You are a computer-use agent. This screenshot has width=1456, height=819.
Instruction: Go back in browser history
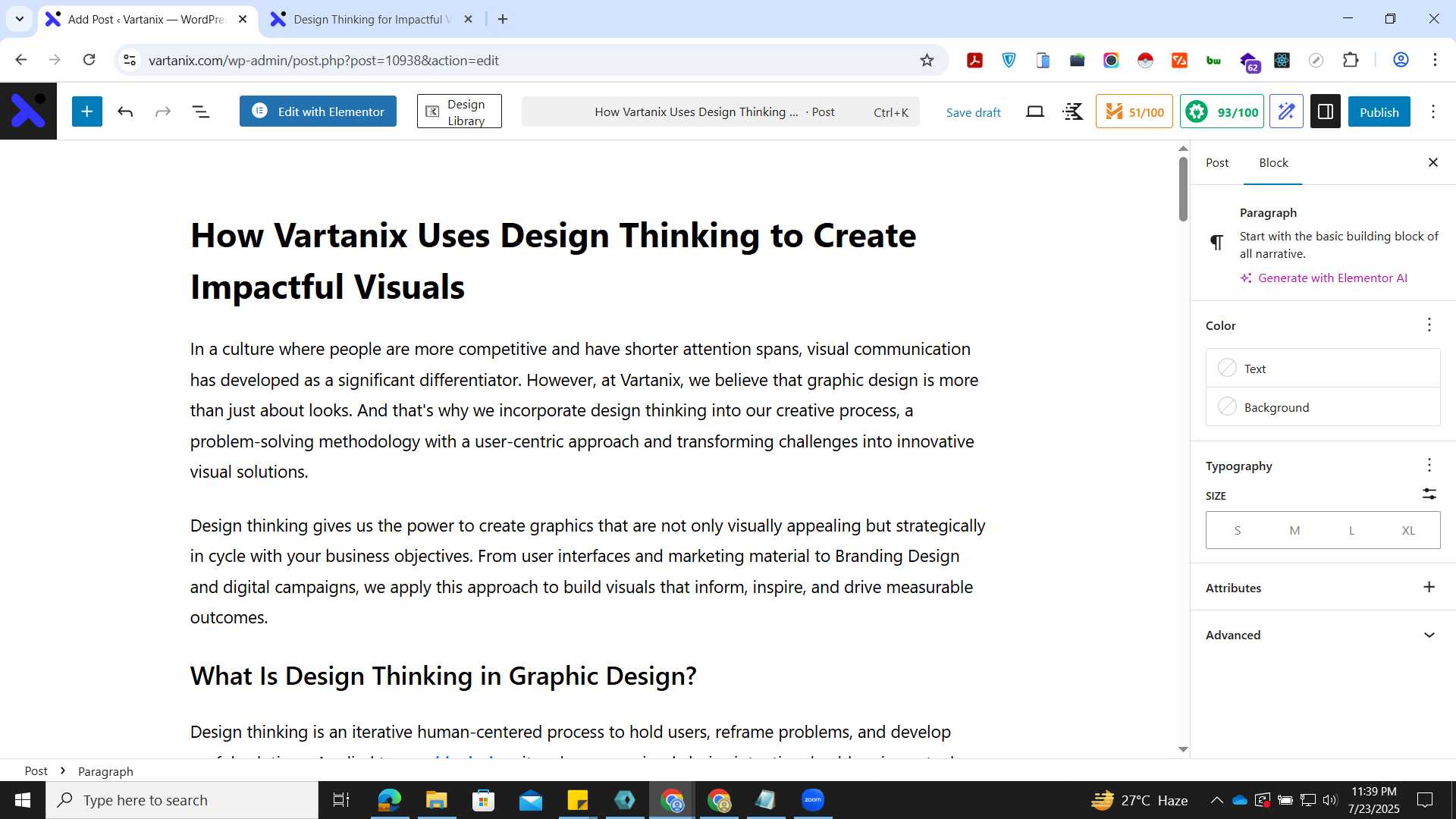pos(20,60)
